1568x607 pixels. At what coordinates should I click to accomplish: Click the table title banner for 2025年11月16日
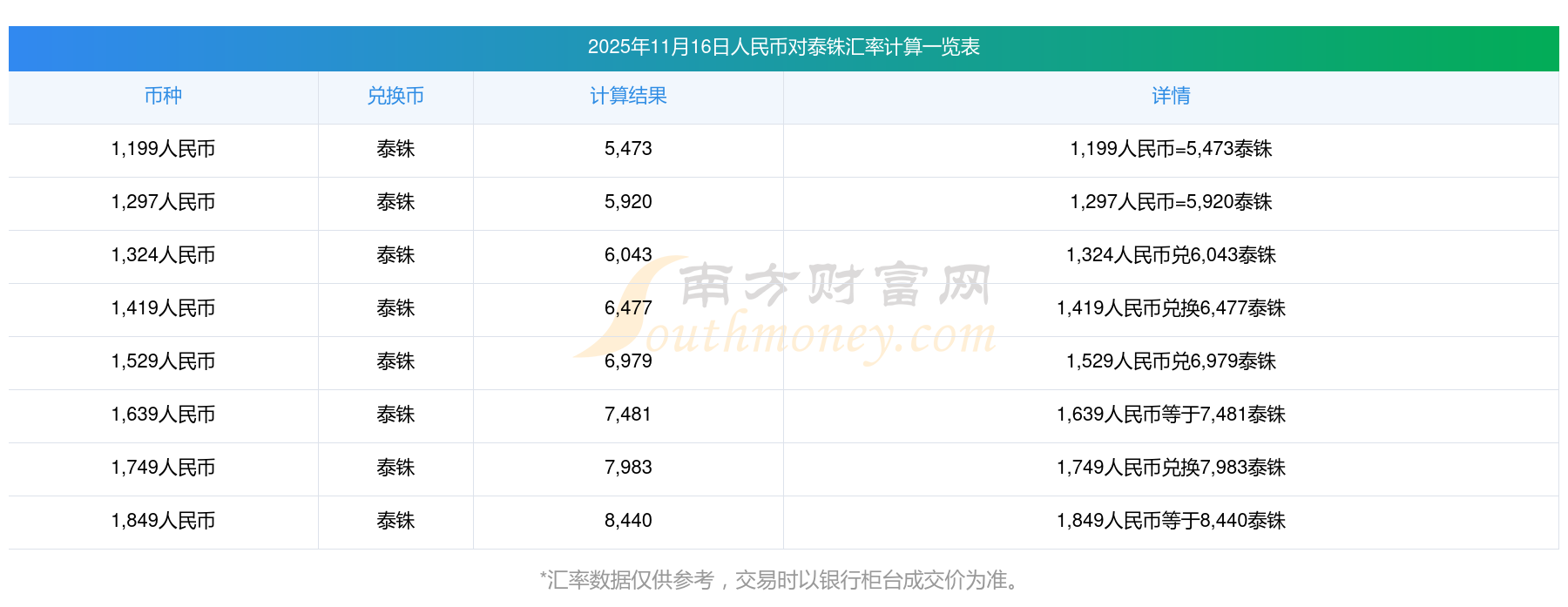[783, 47]
